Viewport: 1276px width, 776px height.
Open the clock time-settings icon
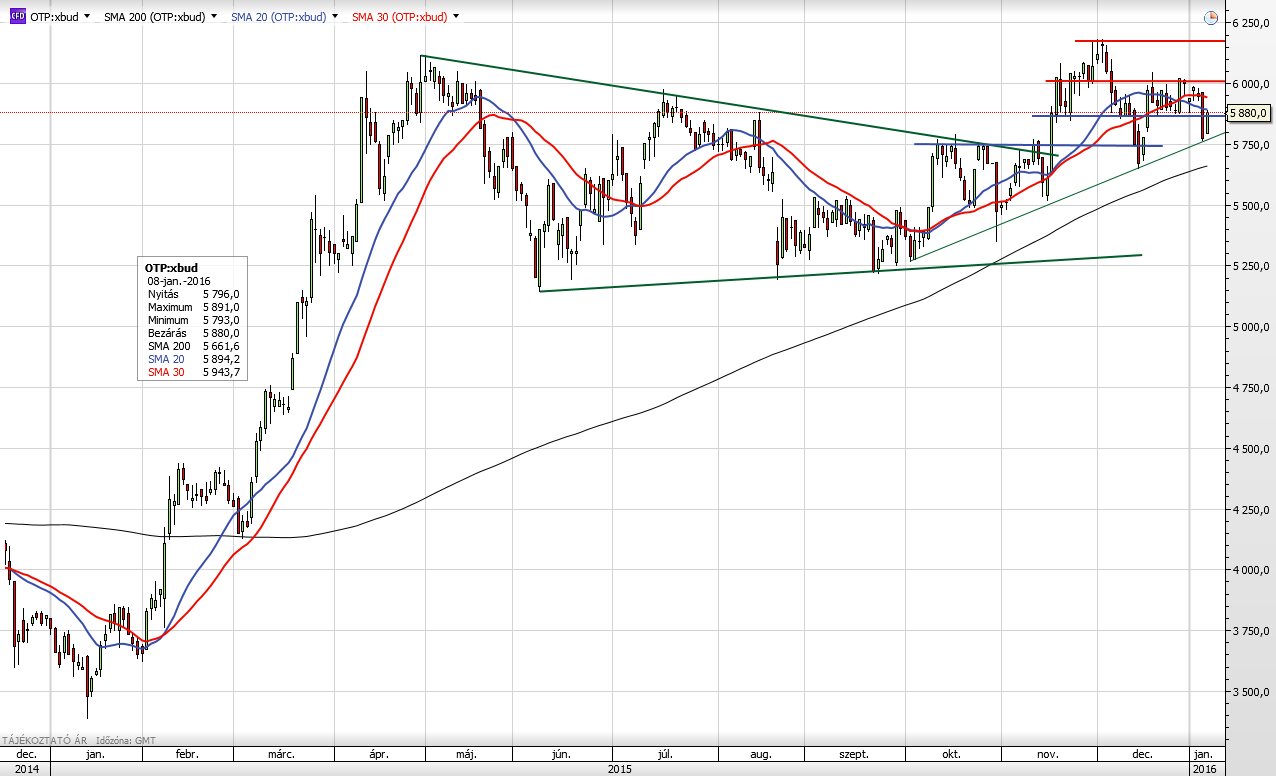click(x=1211, y=18)
